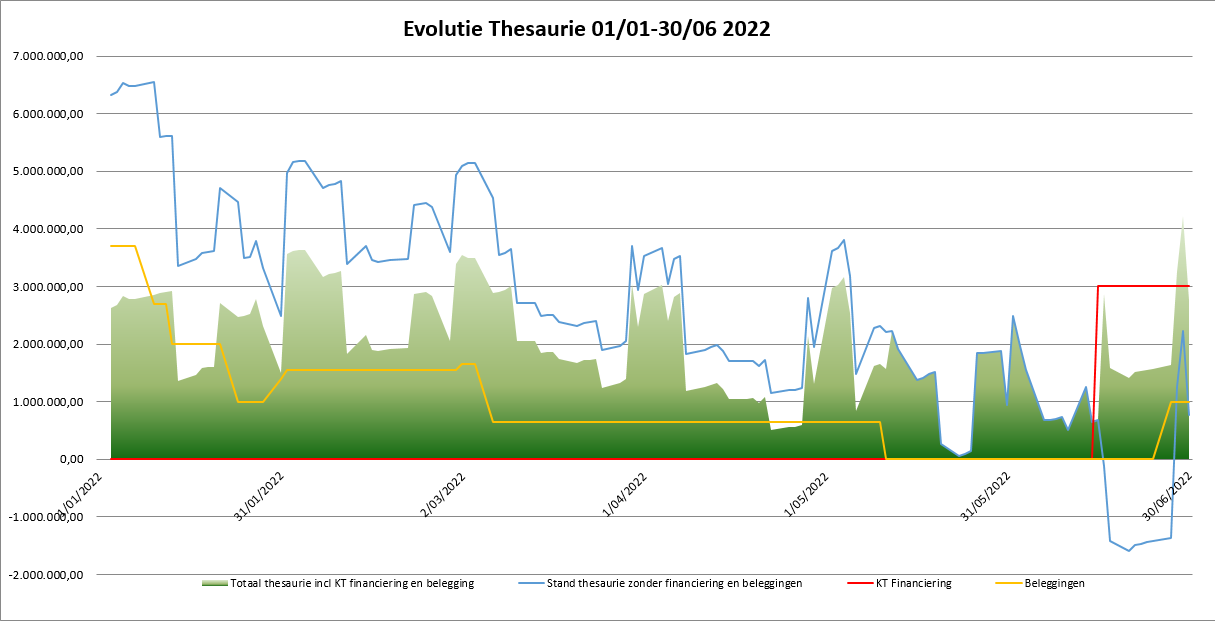
Task: Select the 30/06/2022 date axis label
Action: tap(1168, 497)
